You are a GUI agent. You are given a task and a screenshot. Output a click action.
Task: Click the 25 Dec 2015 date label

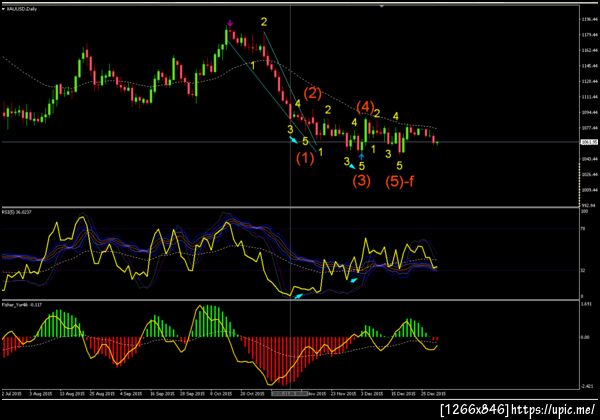[434, 394]
